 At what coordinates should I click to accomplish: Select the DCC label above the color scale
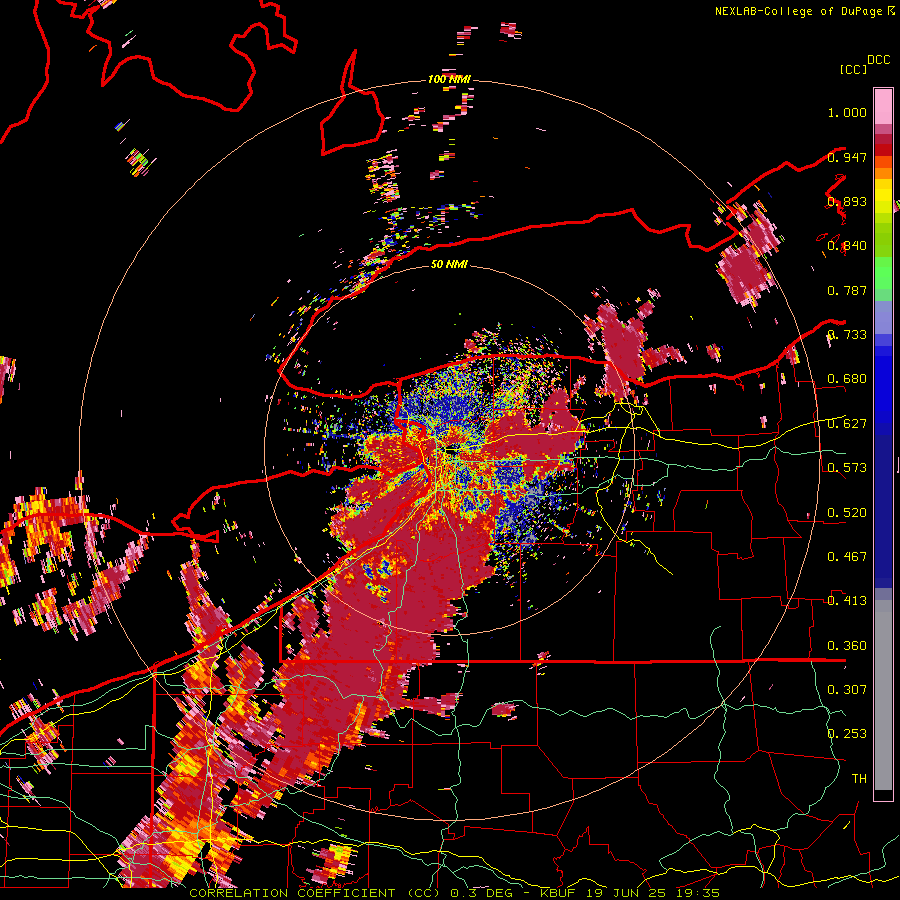[x=878, y=60]
